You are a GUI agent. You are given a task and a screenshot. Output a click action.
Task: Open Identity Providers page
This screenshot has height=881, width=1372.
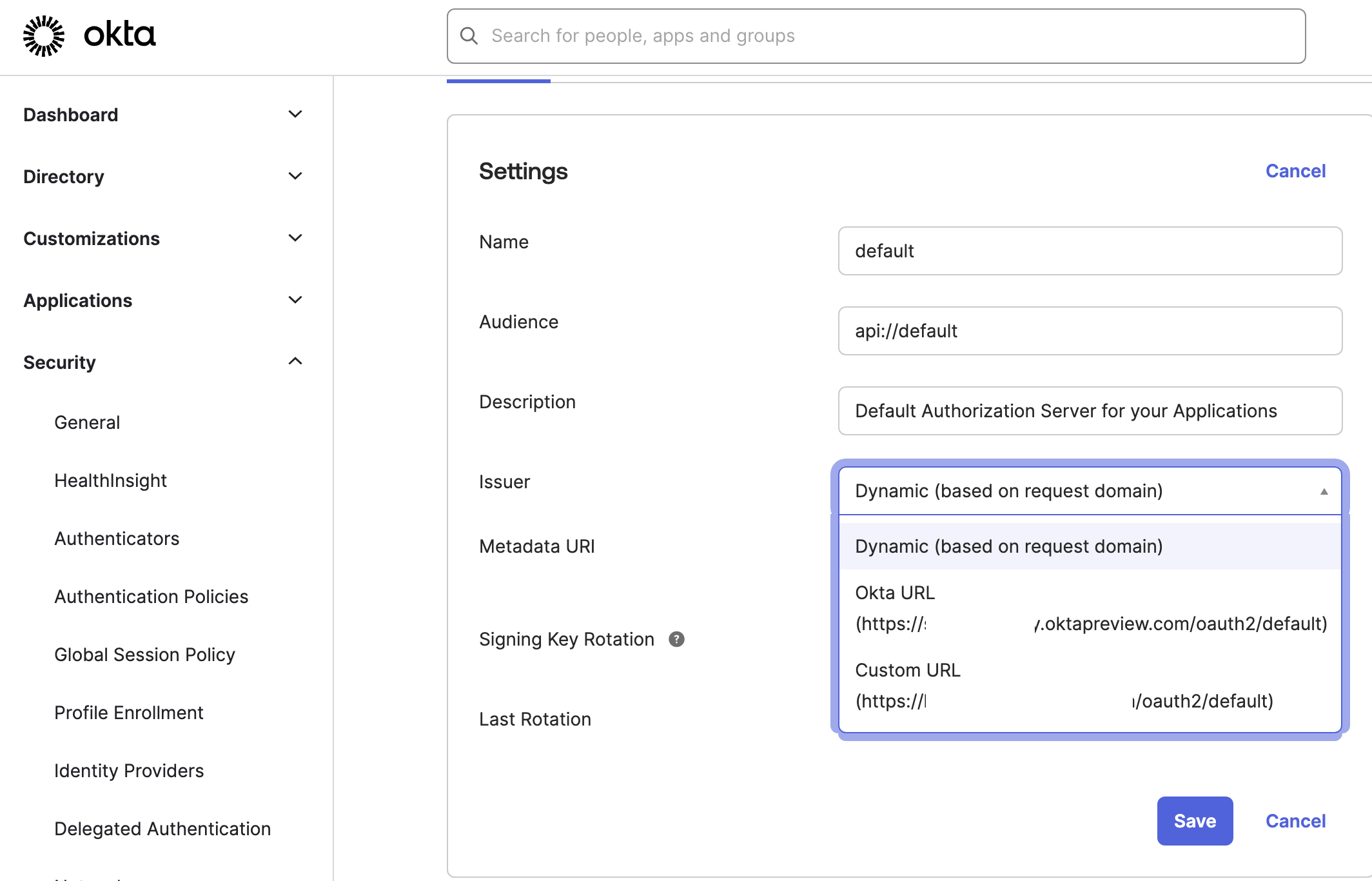point(129,771)
